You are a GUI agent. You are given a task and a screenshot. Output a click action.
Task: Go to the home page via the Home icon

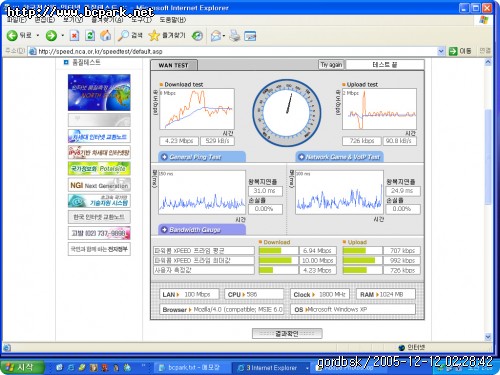[x=106, y=35]
